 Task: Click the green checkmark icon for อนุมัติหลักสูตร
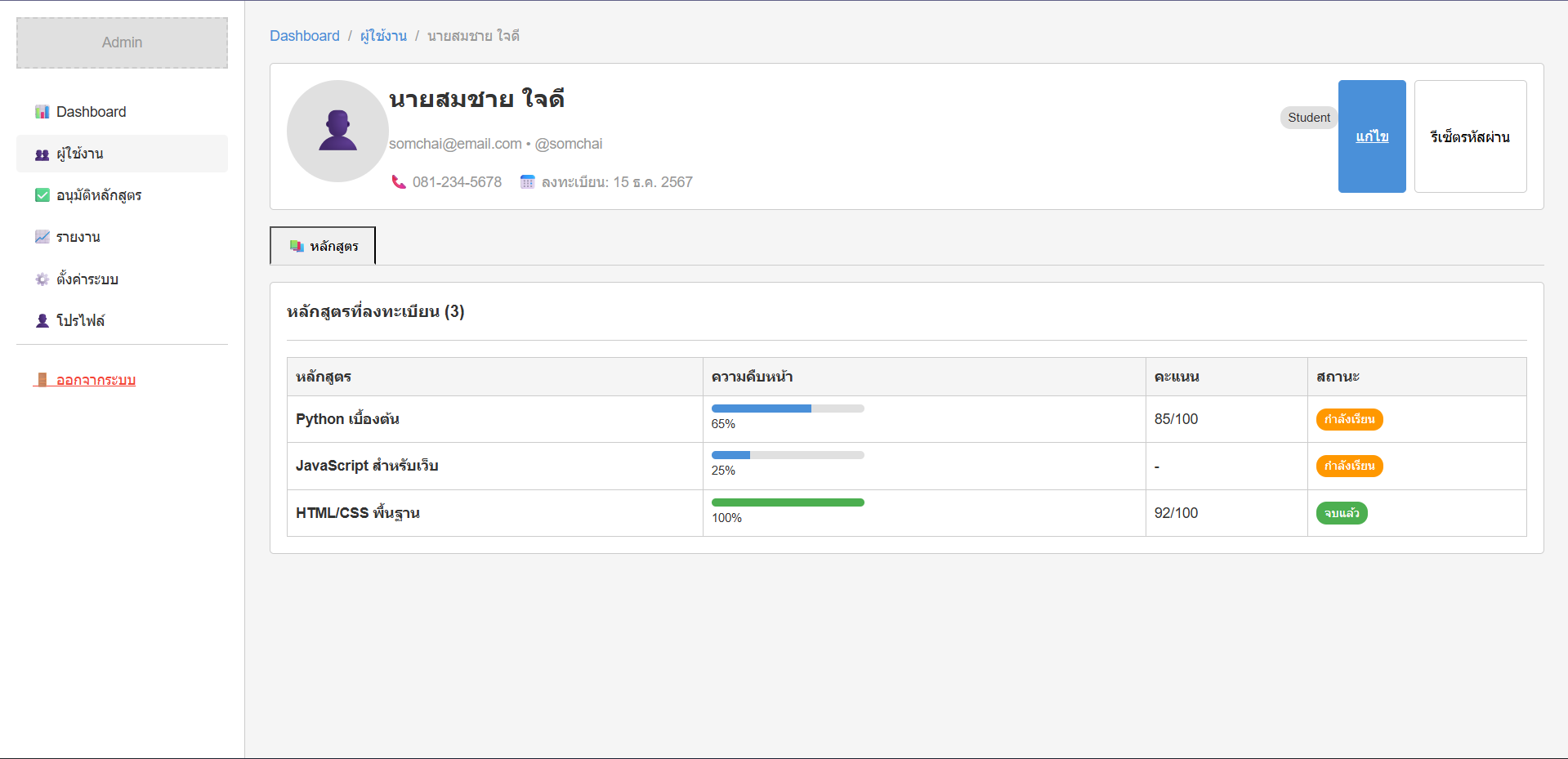pyautogui.click(x=42, y=195)
